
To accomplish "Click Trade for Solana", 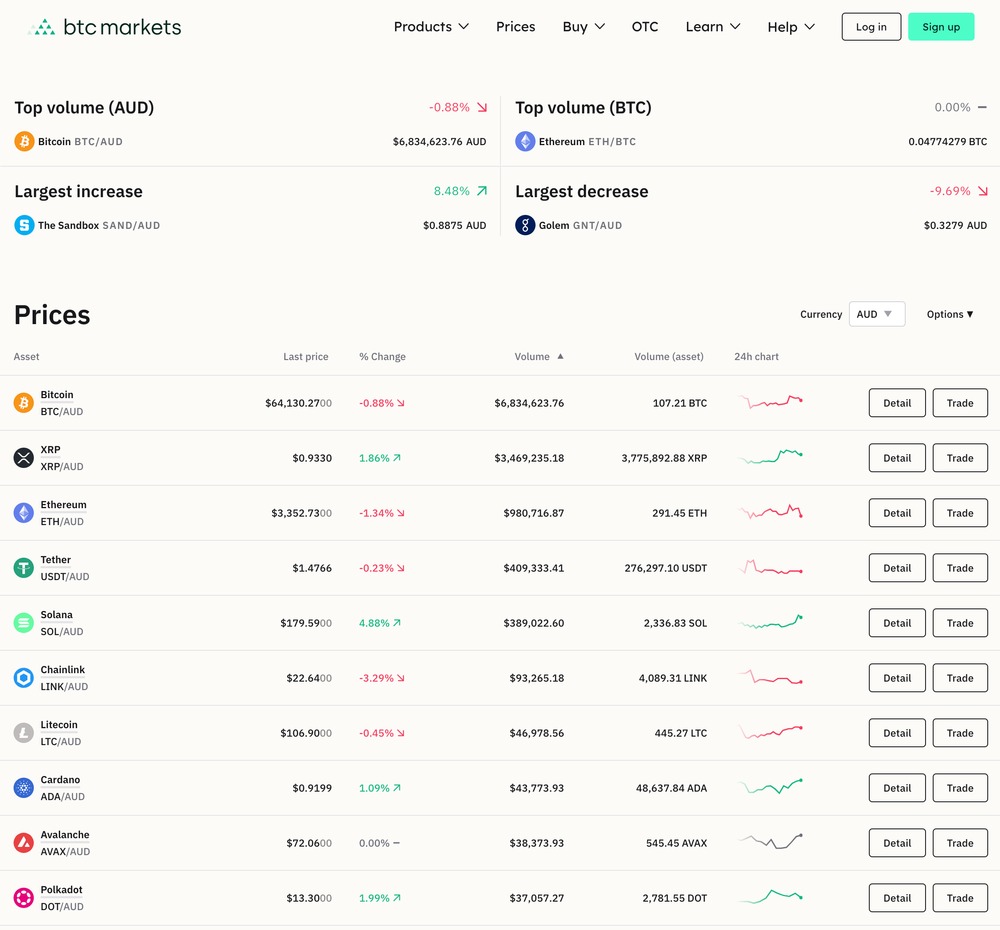I will click(960, 623).
